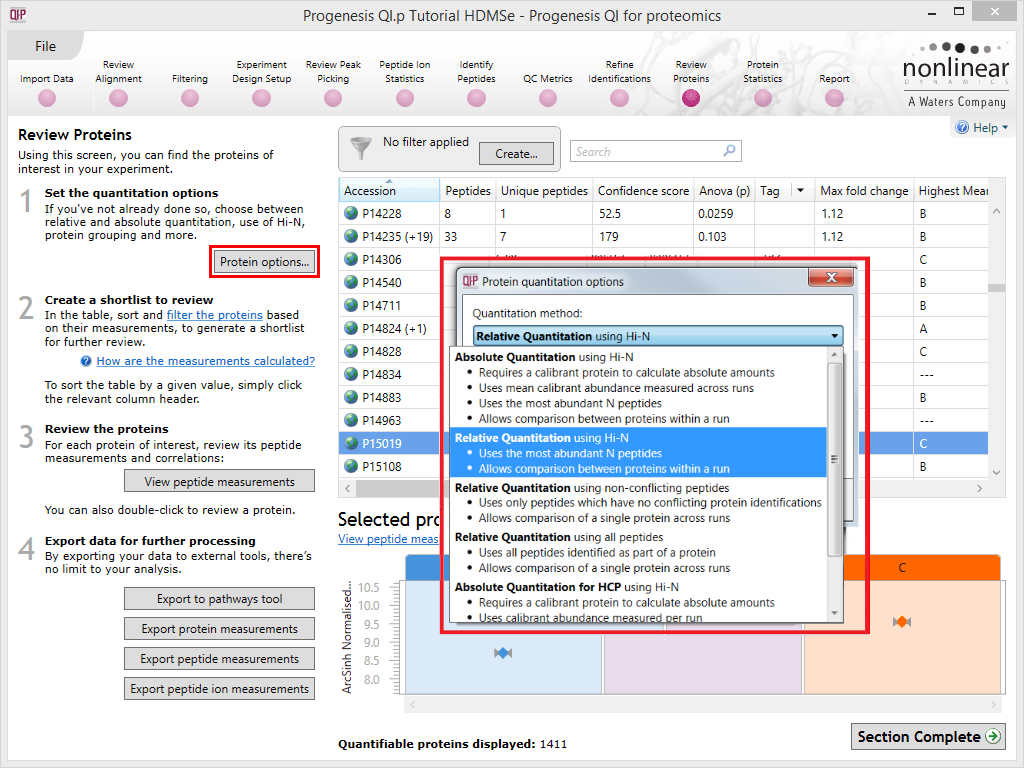Click Export peptide ion measurements button
The width and height of the screenshot is (1024, 768).
click(x=219, y=689)
